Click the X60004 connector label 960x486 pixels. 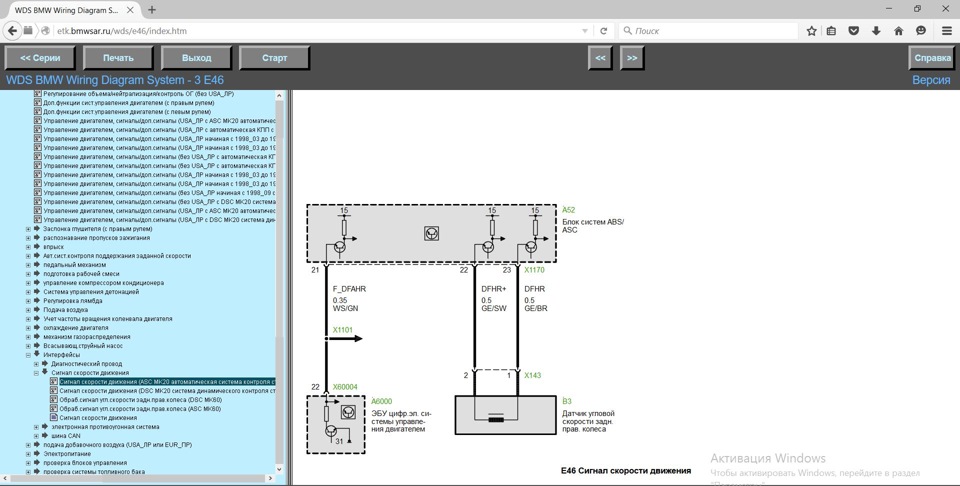coord(345,387)
